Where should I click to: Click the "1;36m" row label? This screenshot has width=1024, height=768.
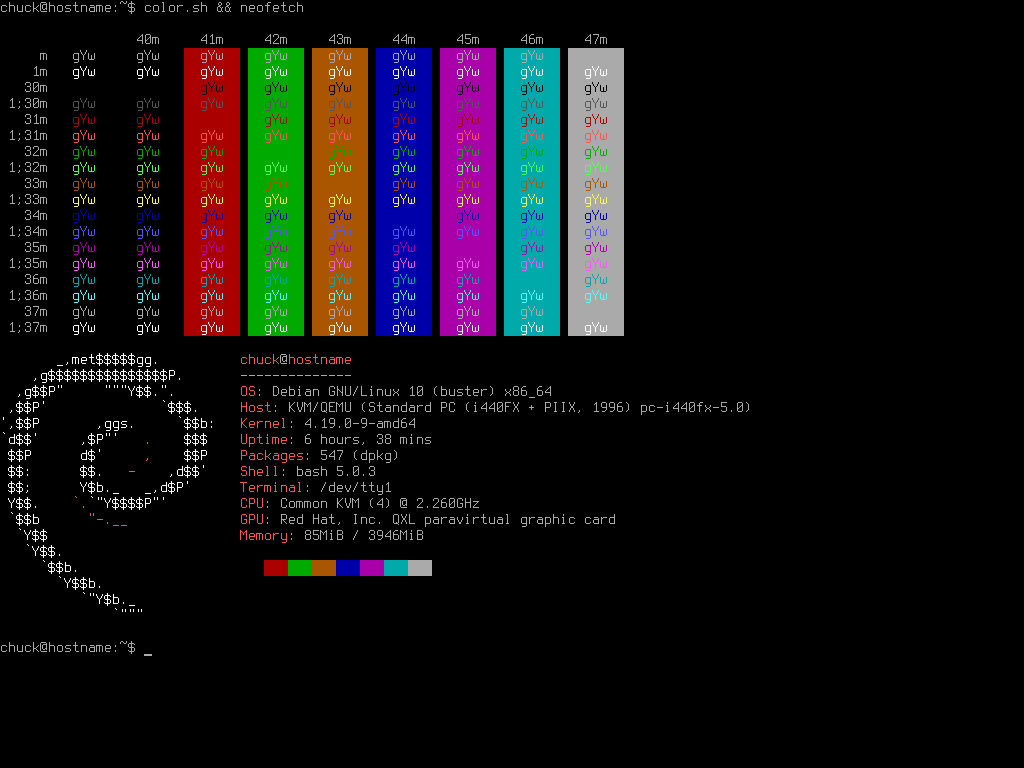(x=28, y=296)
